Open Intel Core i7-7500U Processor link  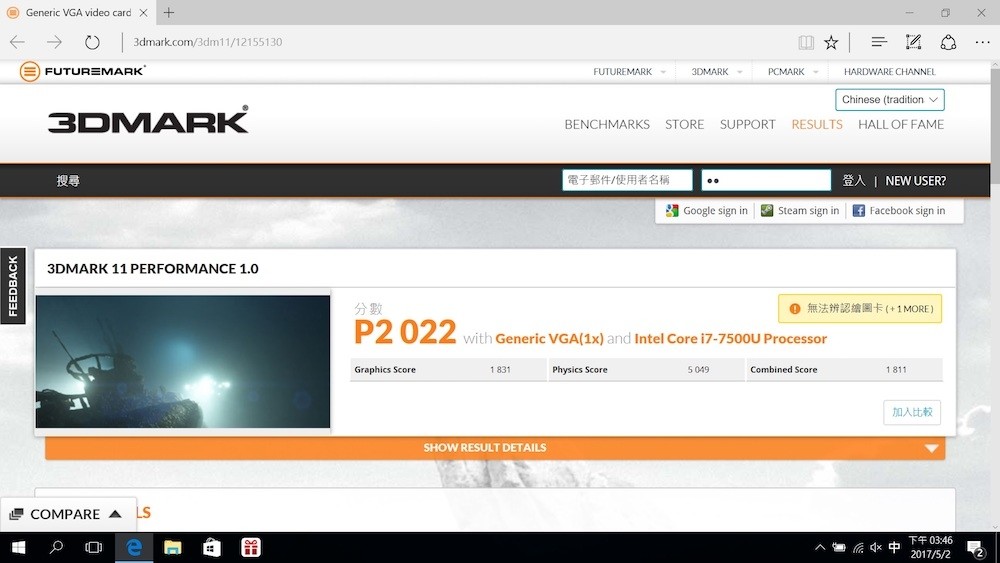click(730, 339)
